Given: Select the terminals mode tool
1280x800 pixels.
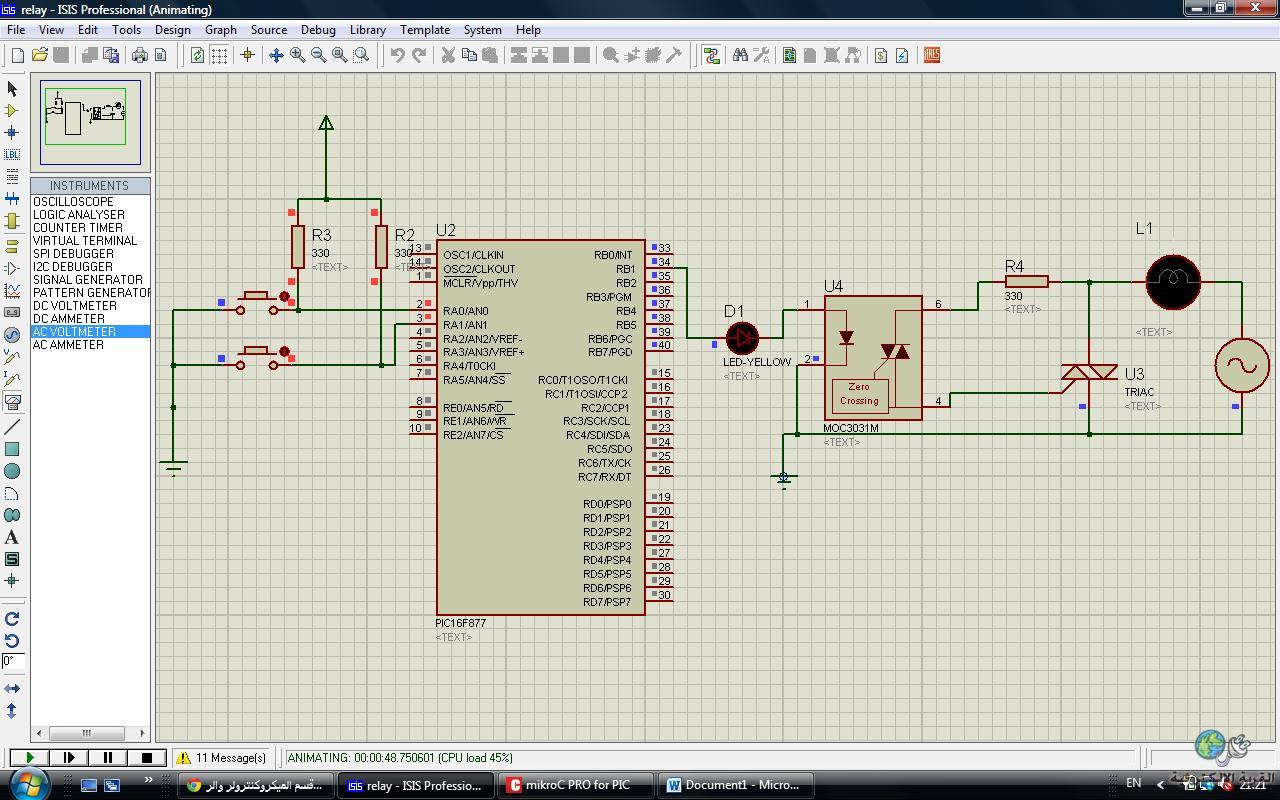Looking at the screenshot, I should (x=12, y=246).
